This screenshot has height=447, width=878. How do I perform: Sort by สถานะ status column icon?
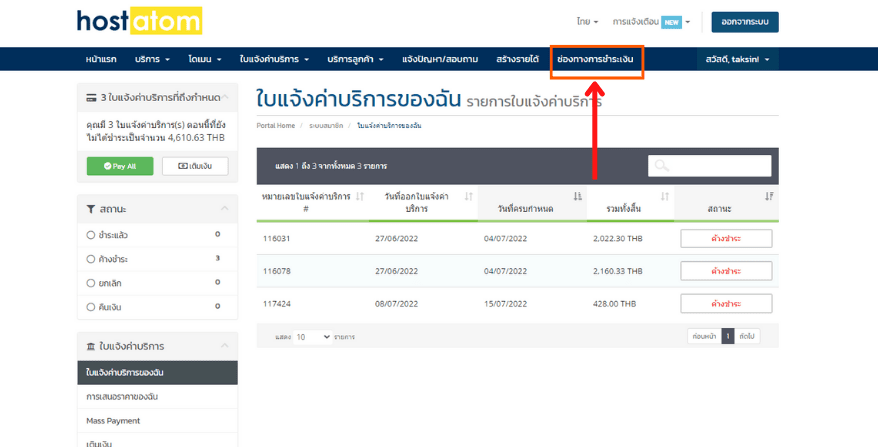[769, 197]
